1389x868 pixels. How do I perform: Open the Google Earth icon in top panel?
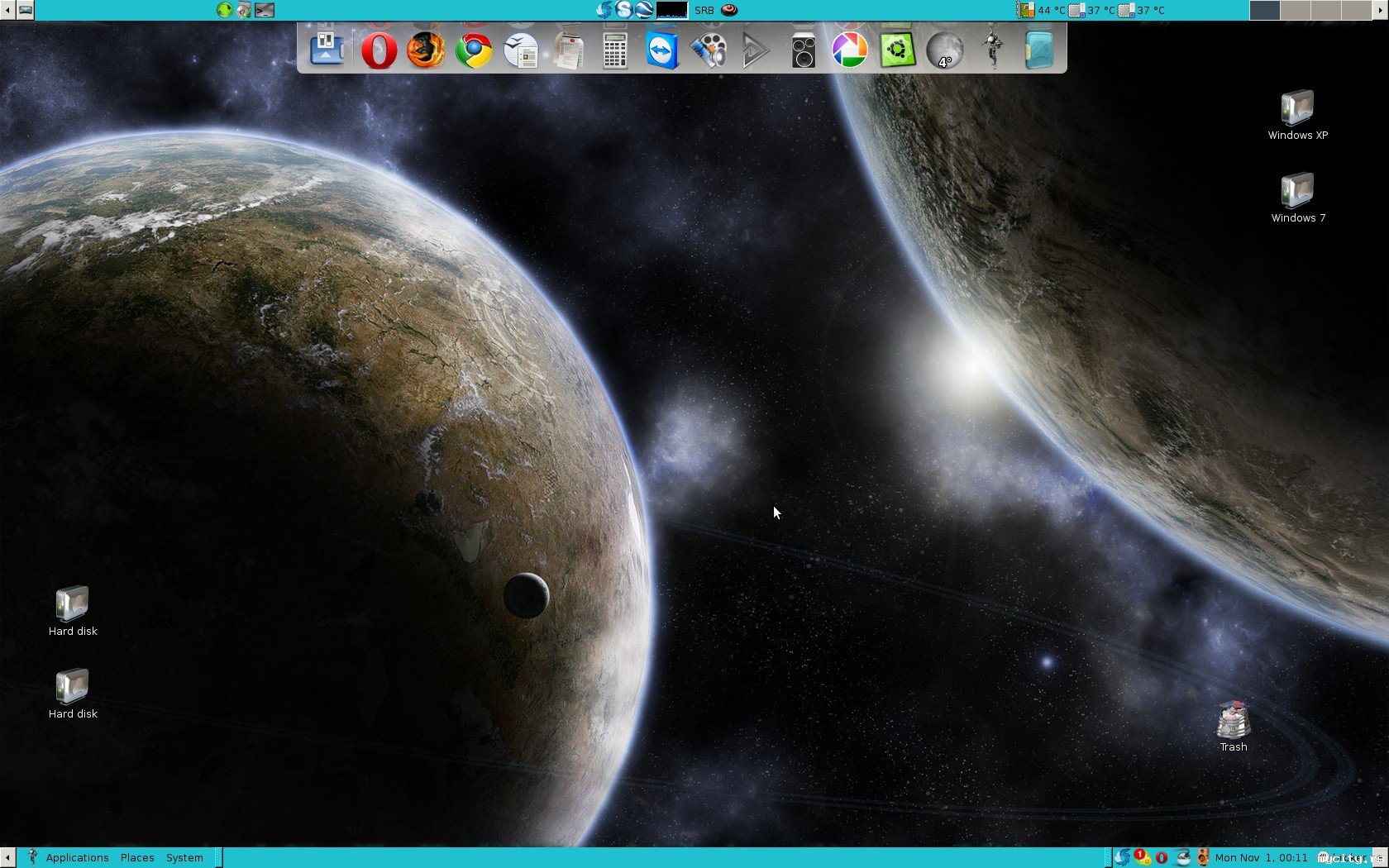644,10
